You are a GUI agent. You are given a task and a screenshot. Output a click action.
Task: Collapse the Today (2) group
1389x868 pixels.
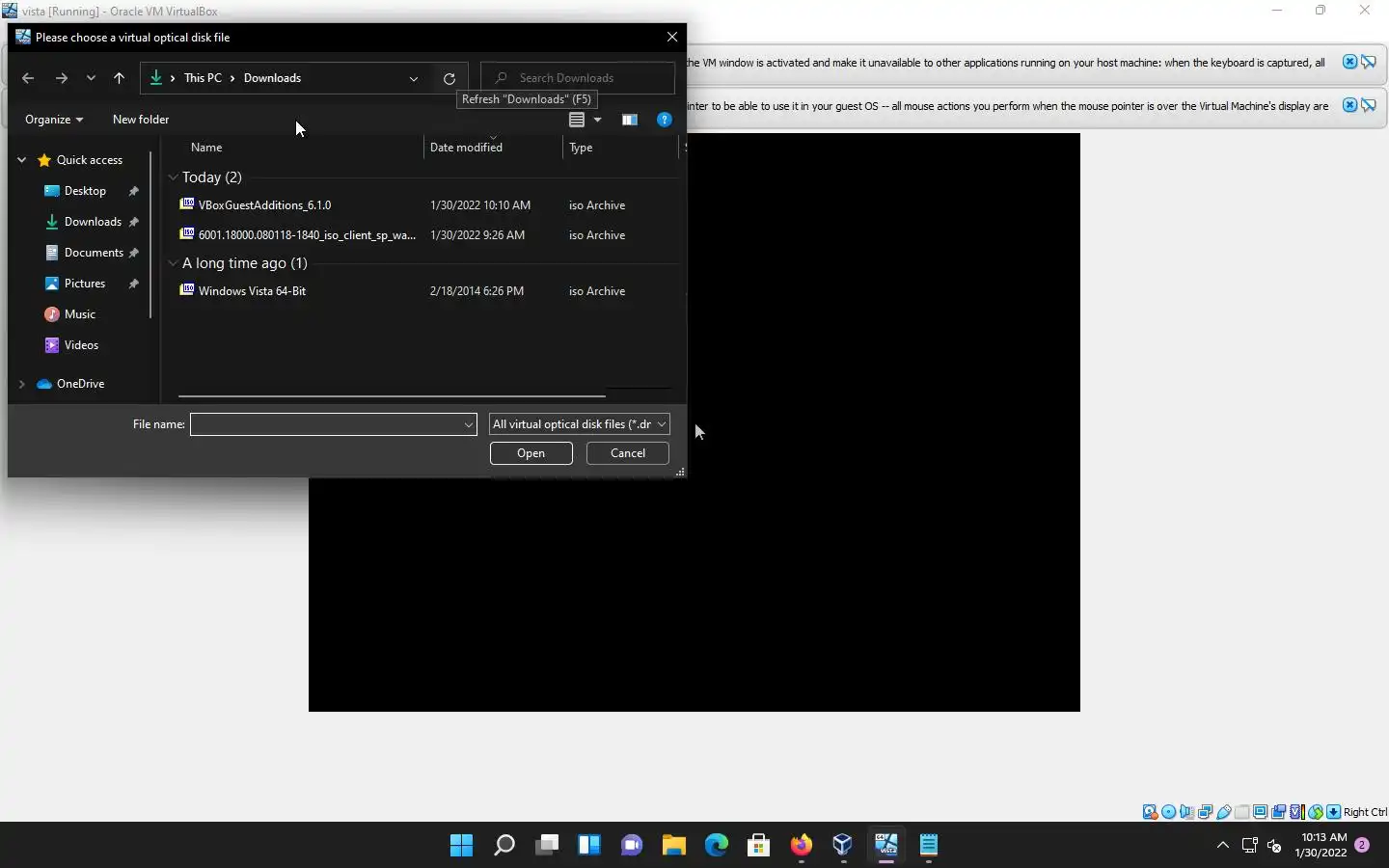173,177
